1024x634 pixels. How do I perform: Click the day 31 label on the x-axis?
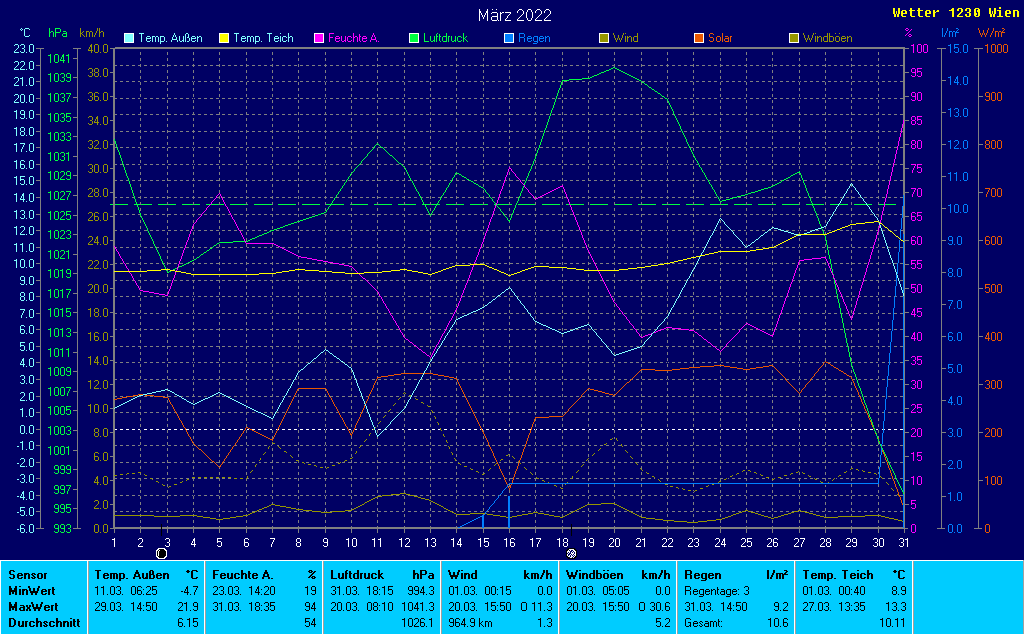(904, 543)
